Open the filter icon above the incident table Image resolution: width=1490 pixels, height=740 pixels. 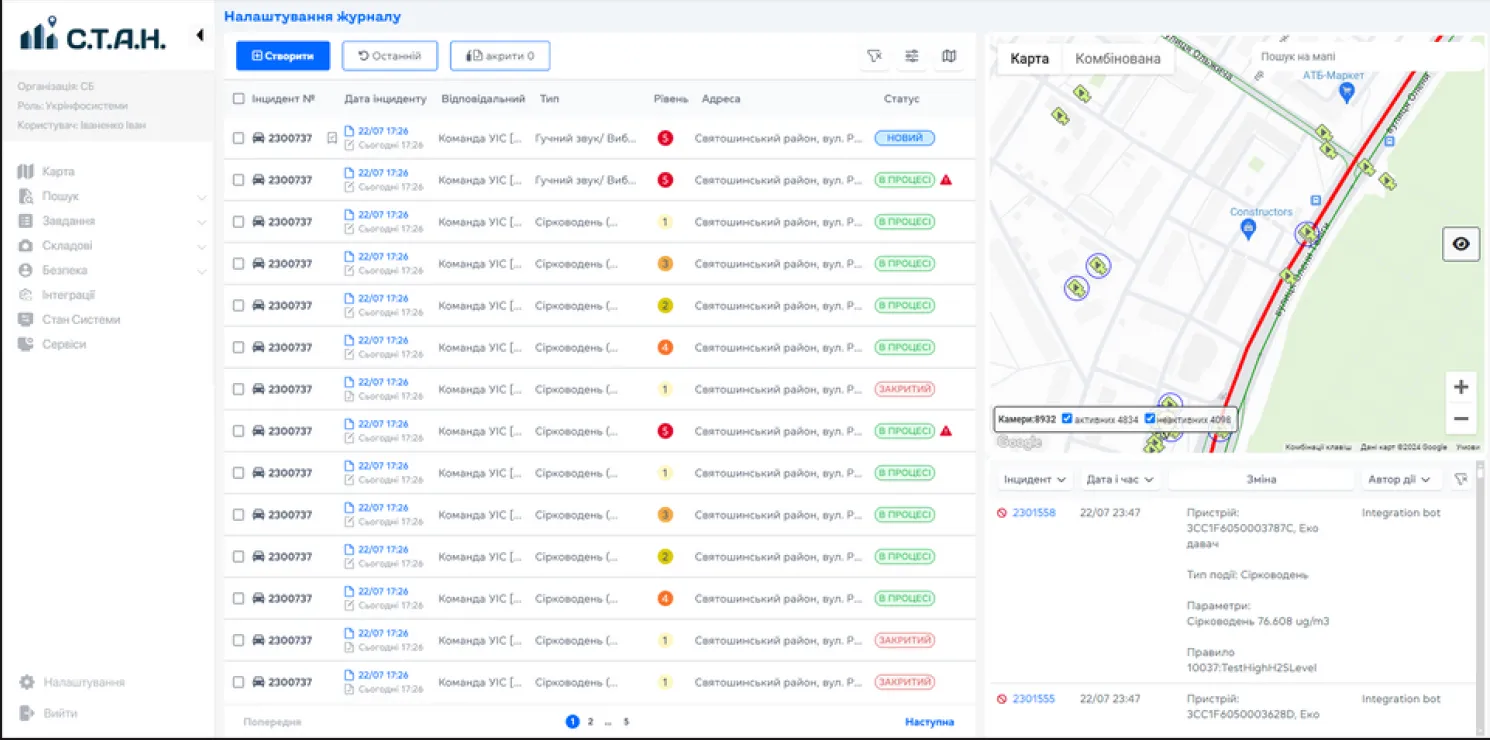pos(875,56)
